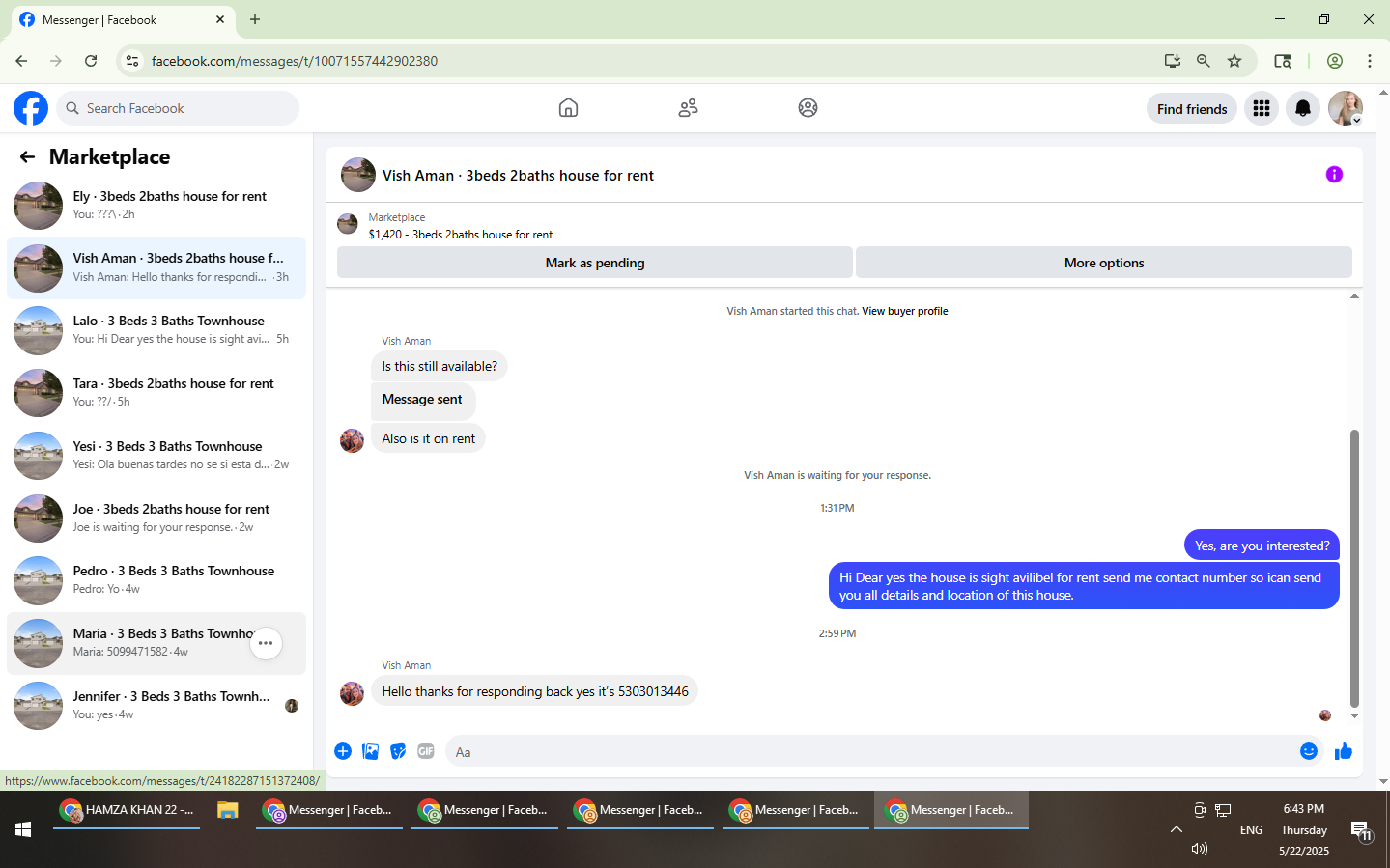1390x868 pixels.
Task: Reload the Messenger page
Action: click(x=91, y=61)
